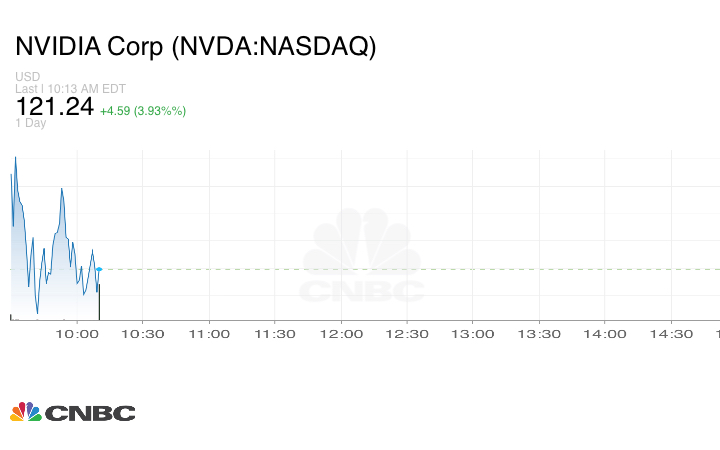Screen dimensions: 720x450
Task: Click the 14:30 time axis label
Action: click(671, 334)
